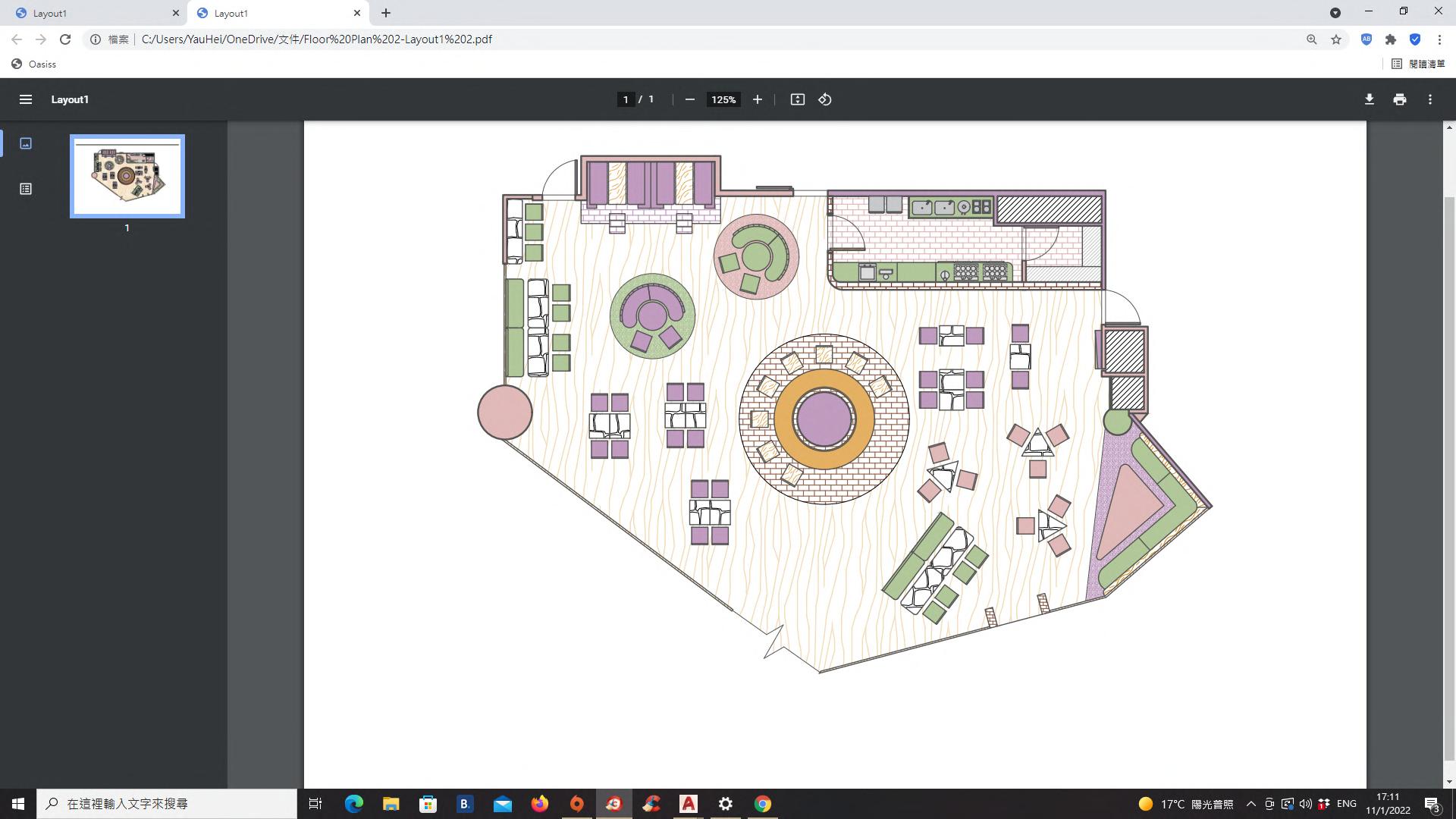Download the PDF file
This screenshot has height=819, width=1456.
[1369, 99]
